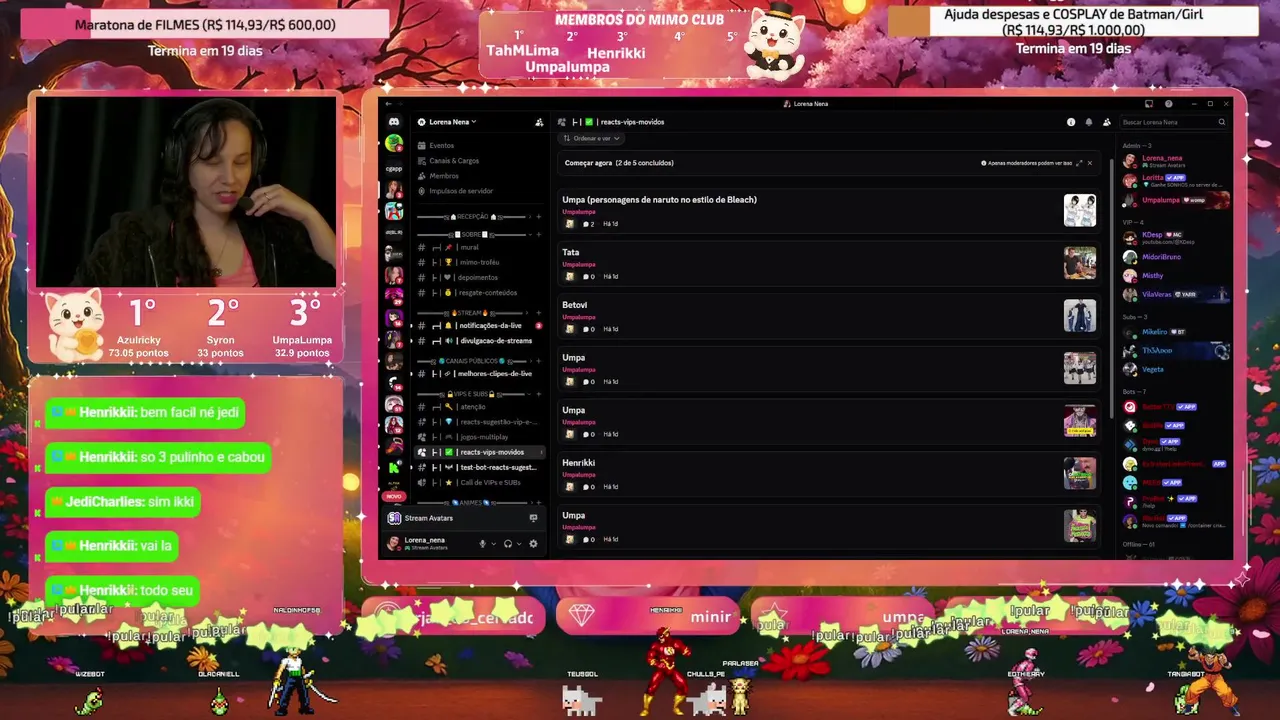Open user settings gear icon
Image resolution: width=1280 pixels, height=720 pixels.
[533, 544]
